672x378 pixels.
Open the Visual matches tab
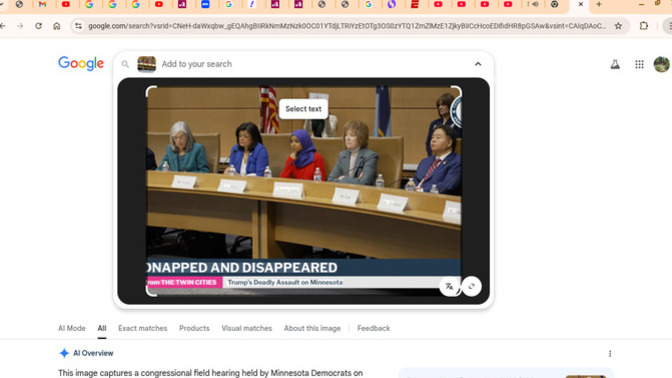[x=246, y=328]
